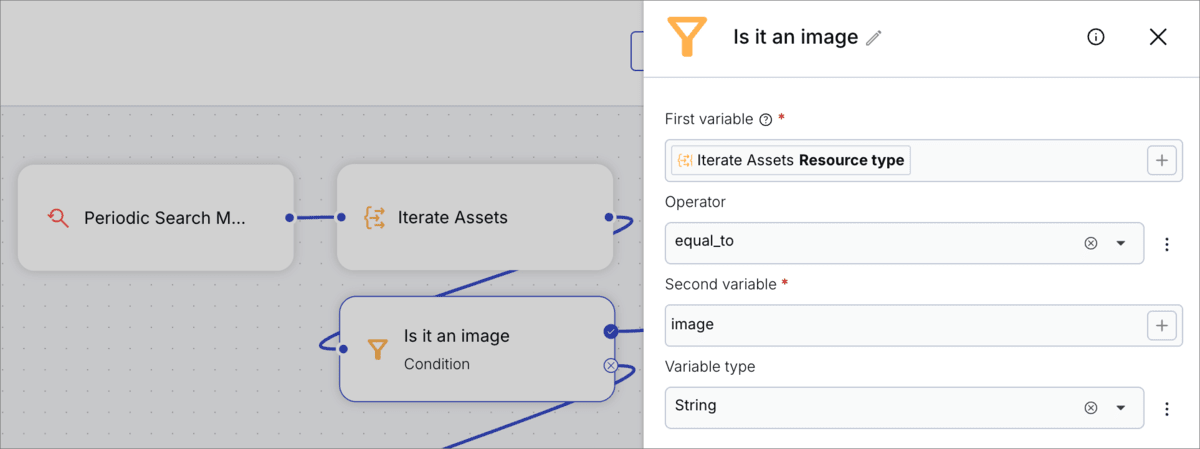The image size is (1200, 449).
Task: Click the First variable help icon
Action: (x=766, y=120)
